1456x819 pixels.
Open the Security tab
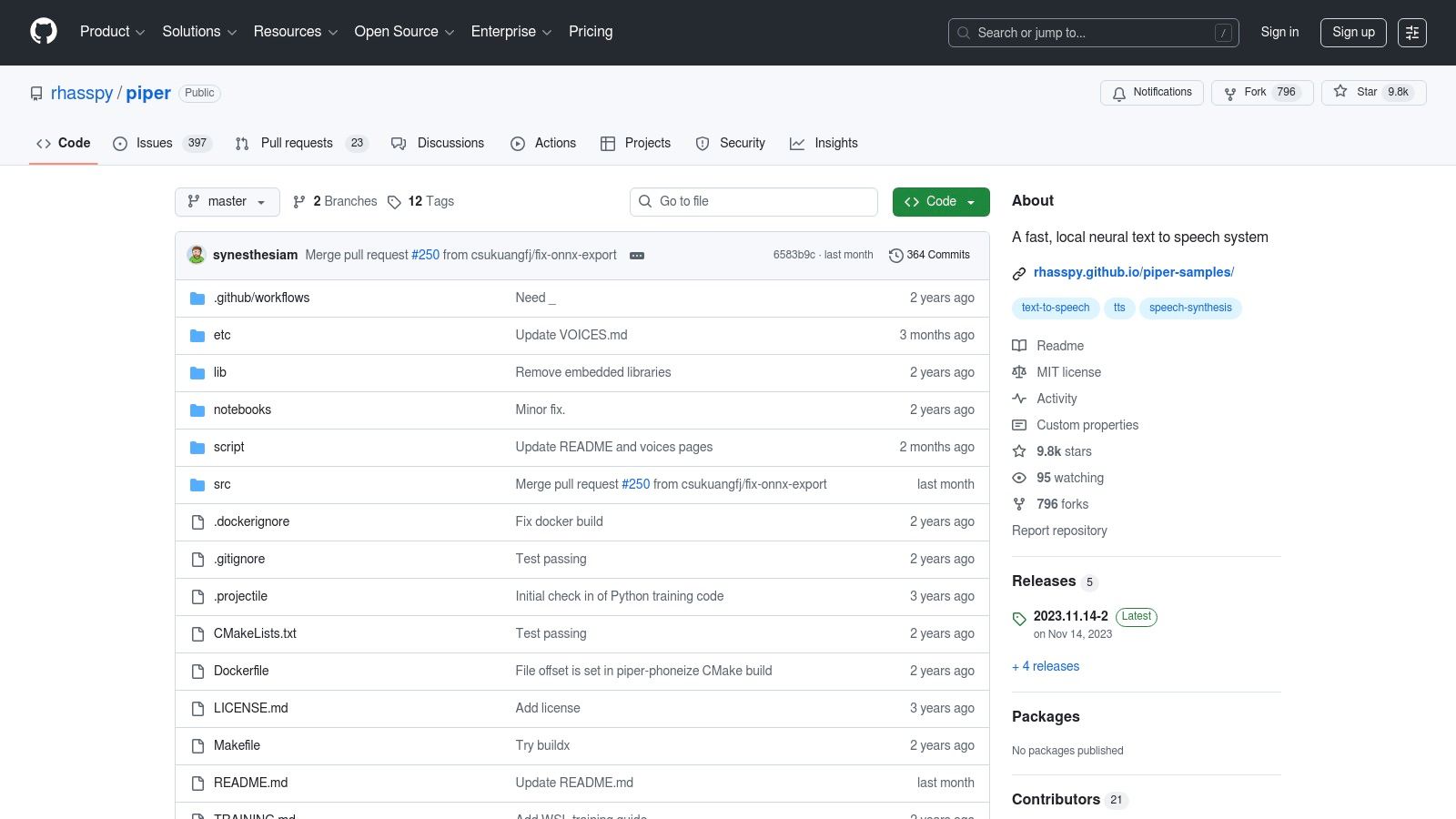coord(730,144)
